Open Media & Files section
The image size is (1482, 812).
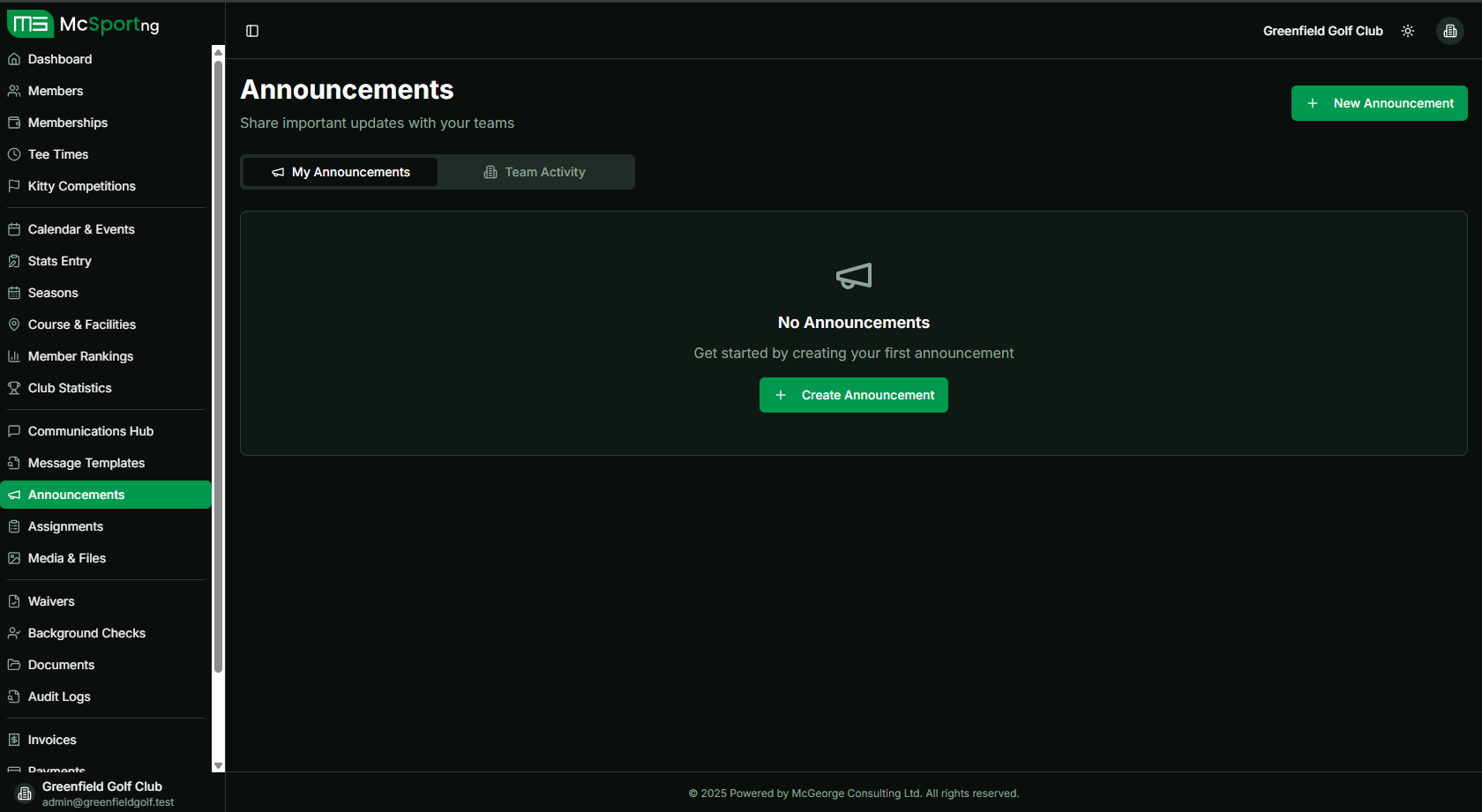pyautogui.click(x=66, y=558)
